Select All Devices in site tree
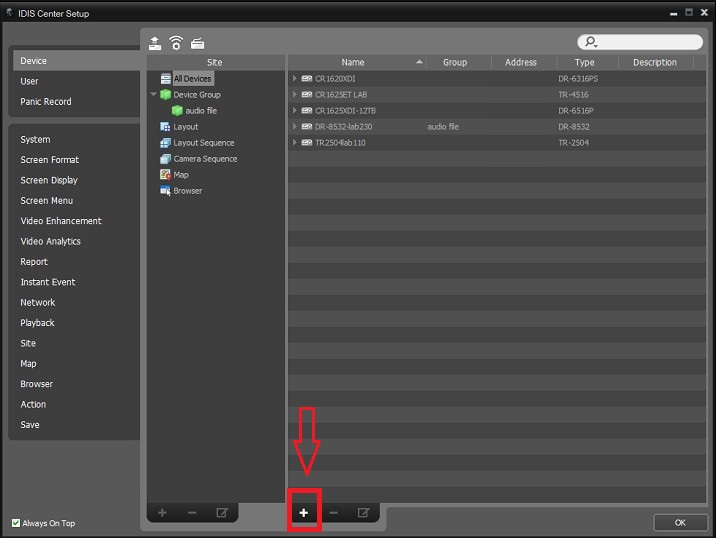 click(x=192, y=79)
